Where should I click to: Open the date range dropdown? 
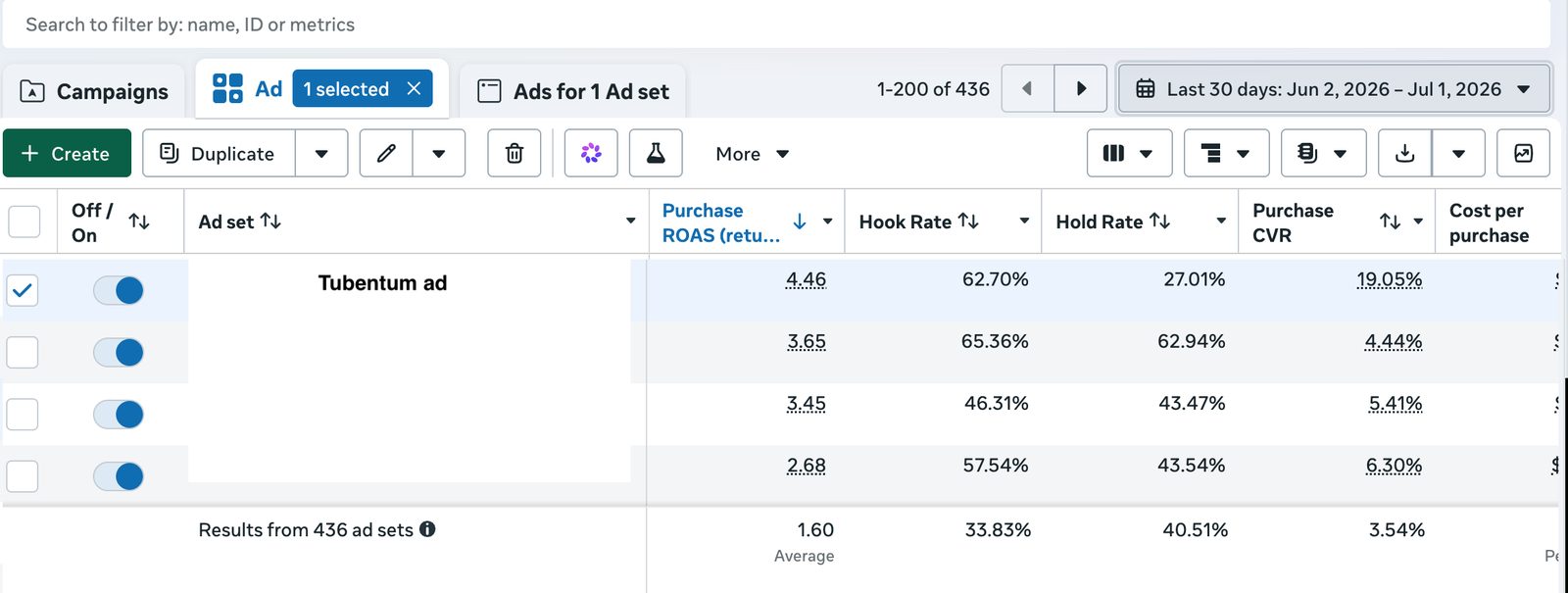1334,89
